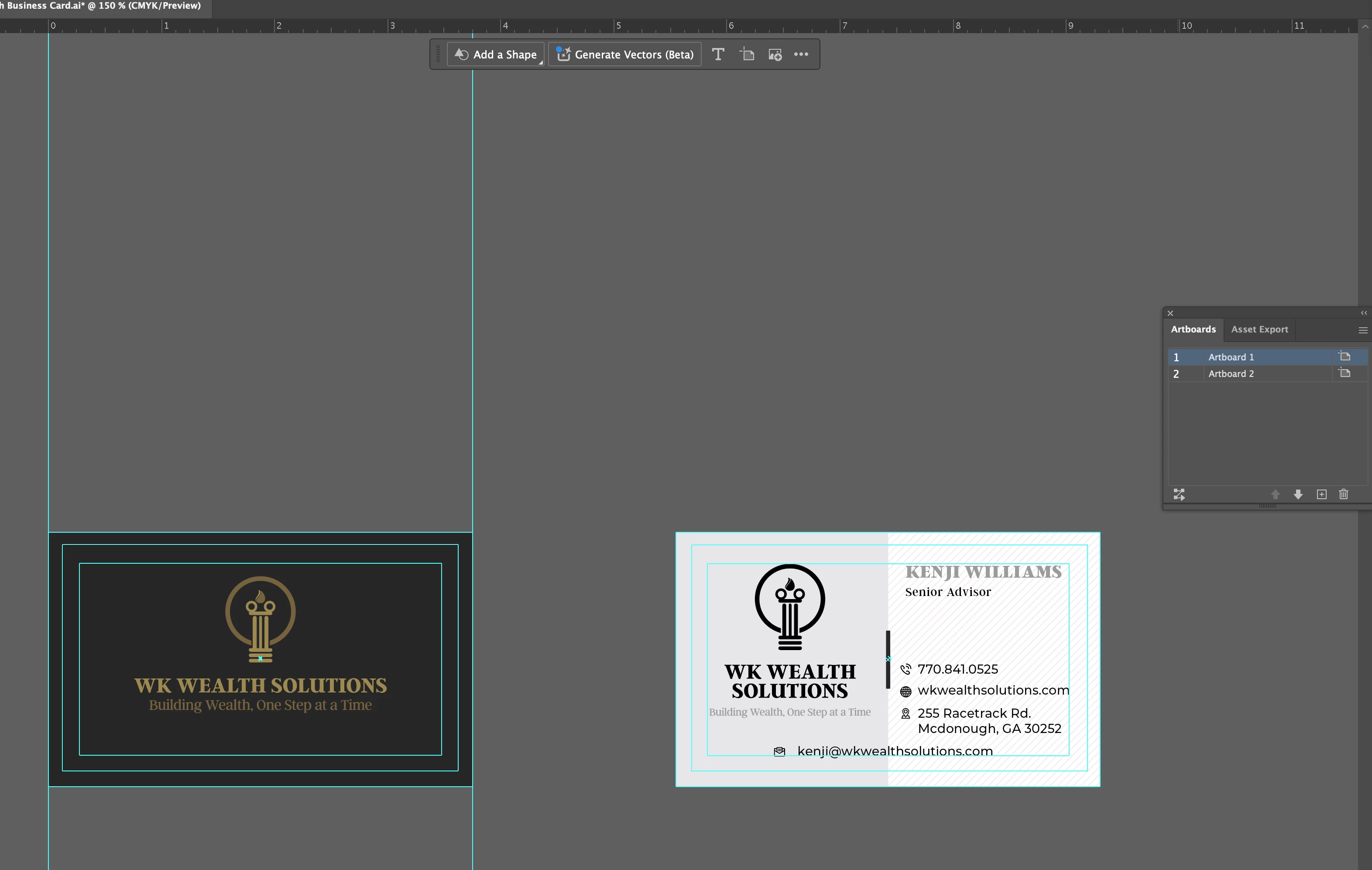Click Rearrange All Artboards icon
The width and height of the screenshot is (1372, 870).
tap(1179, 494)
